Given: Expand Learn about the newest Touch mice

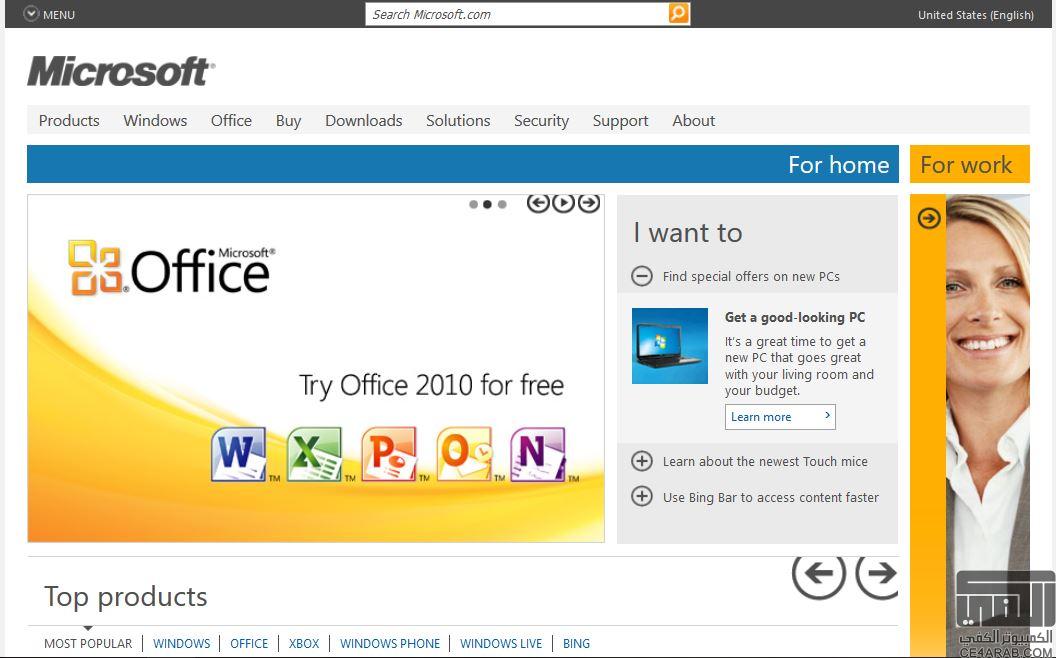Looking at the screenshot, I should (642, 461).
